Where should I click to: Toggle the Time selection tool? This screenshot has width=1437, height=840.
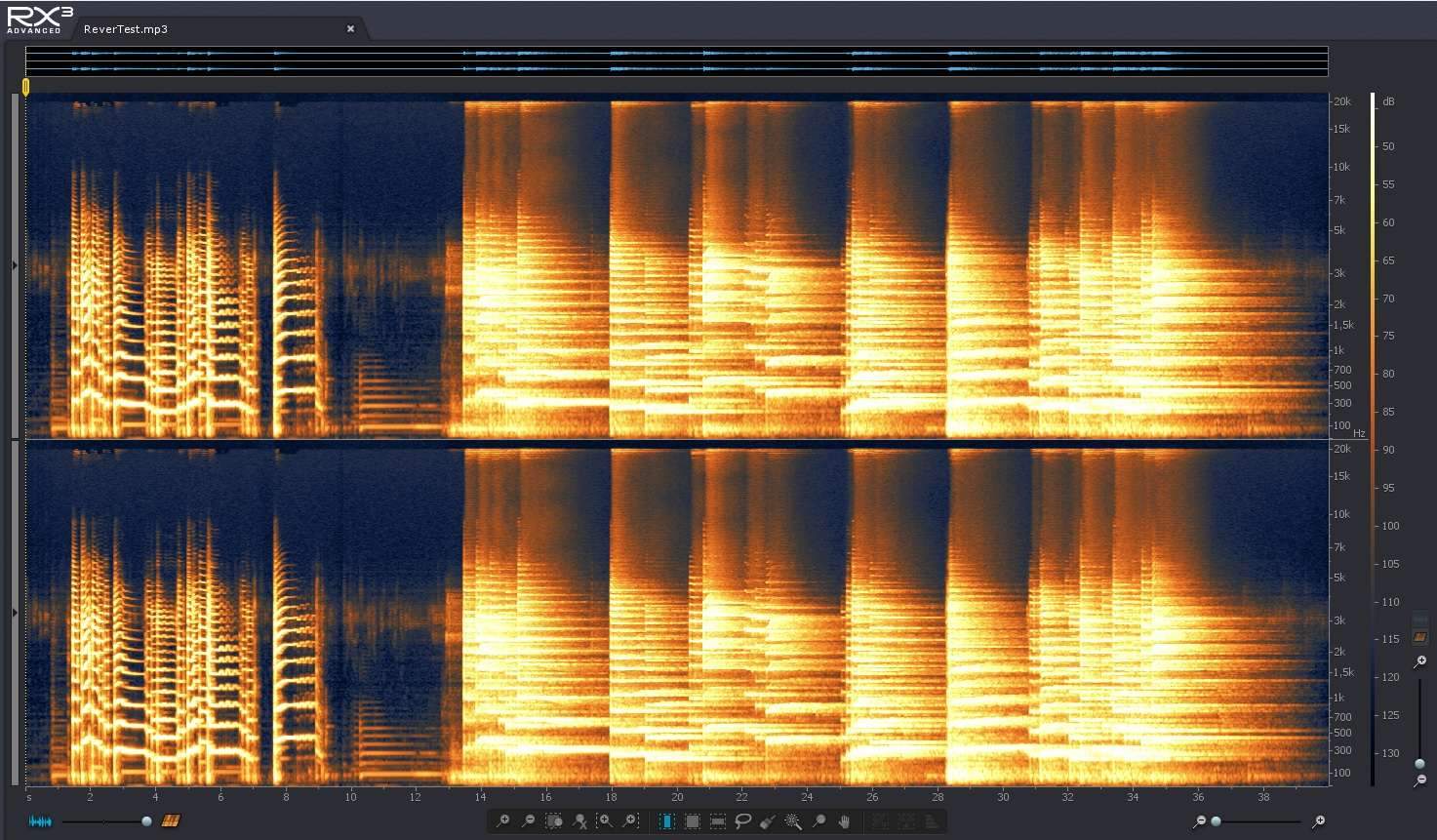[666, 821]
